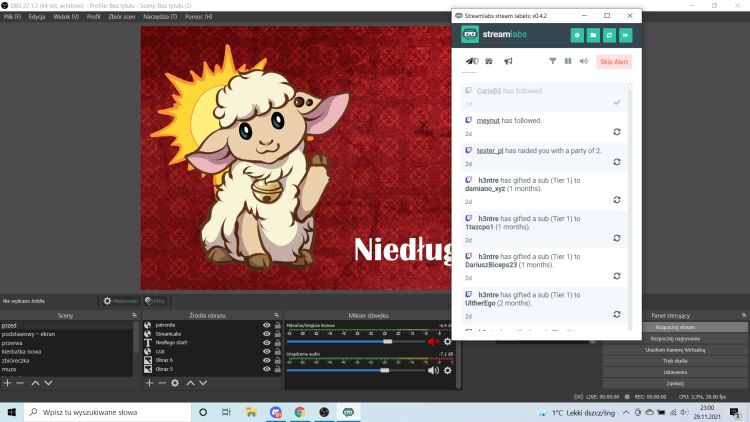750x422 pixels.
Task: Lock the czat source
Action: 276,351
